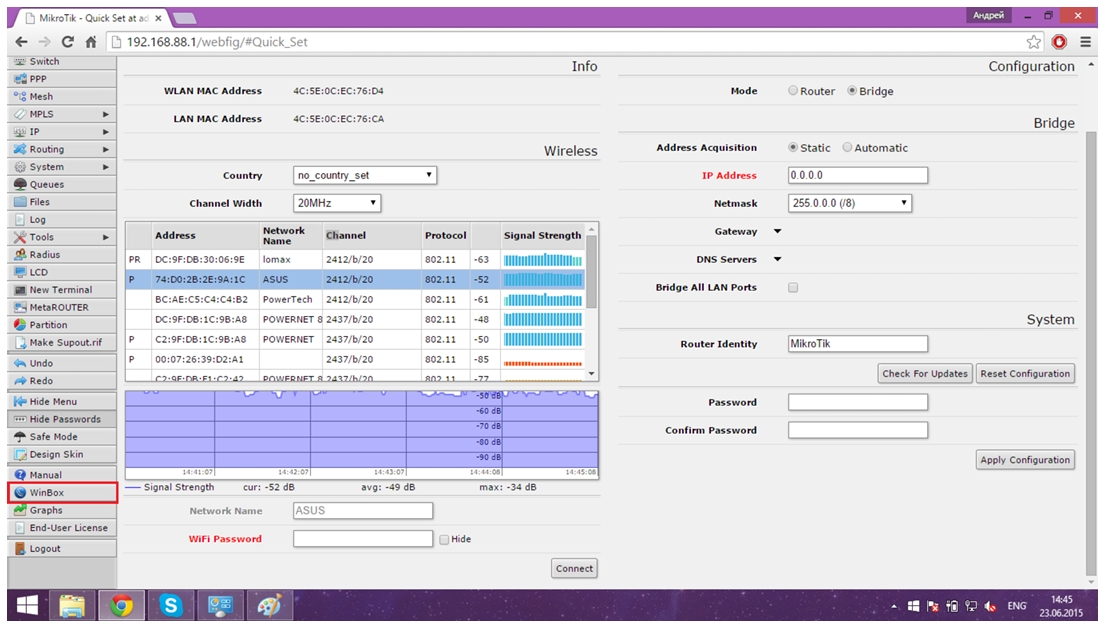Open the Country dropdown
This screenshot has height=625, width=1102.
365,175
